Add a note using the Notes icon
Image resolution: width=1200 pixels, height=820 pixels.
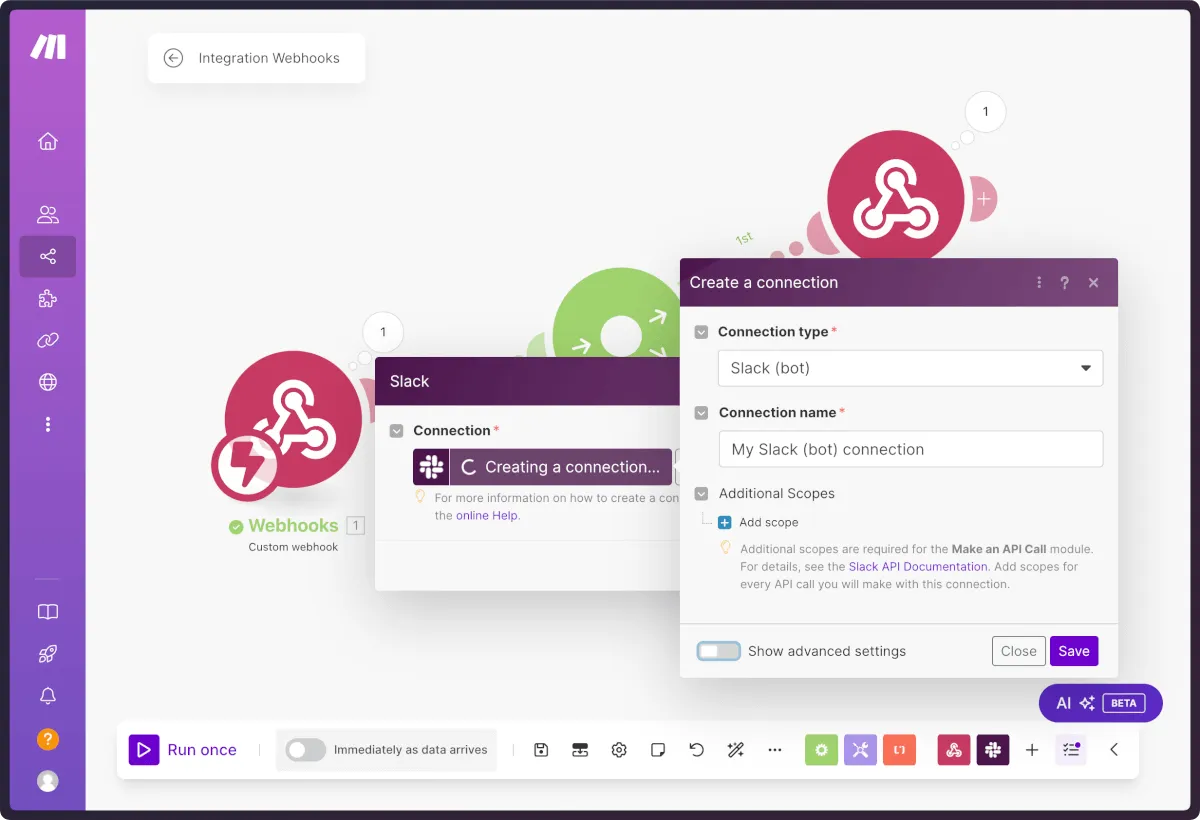658,750
